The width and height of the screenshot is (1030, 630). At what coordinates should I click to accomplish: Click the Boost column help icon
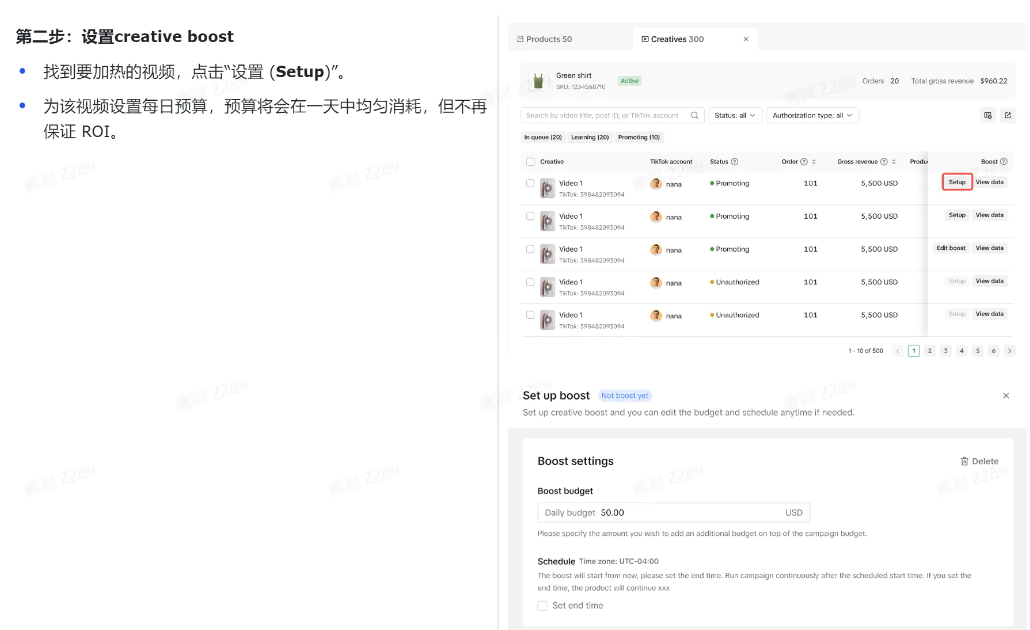[x=1003, y=162]
